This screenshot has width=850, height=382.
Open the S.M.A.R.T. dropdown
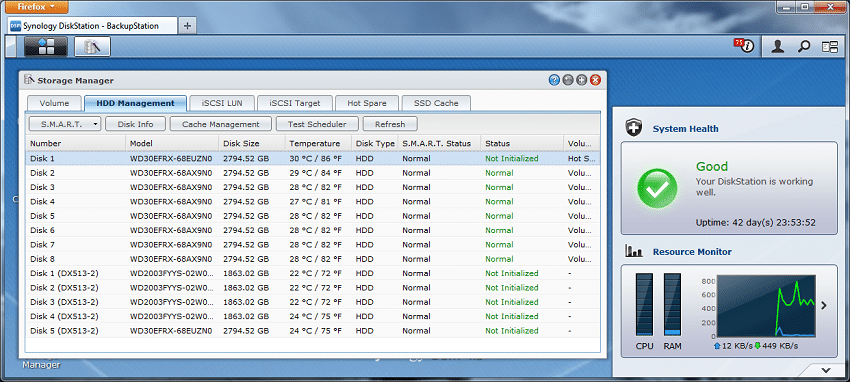coord(65,124)
